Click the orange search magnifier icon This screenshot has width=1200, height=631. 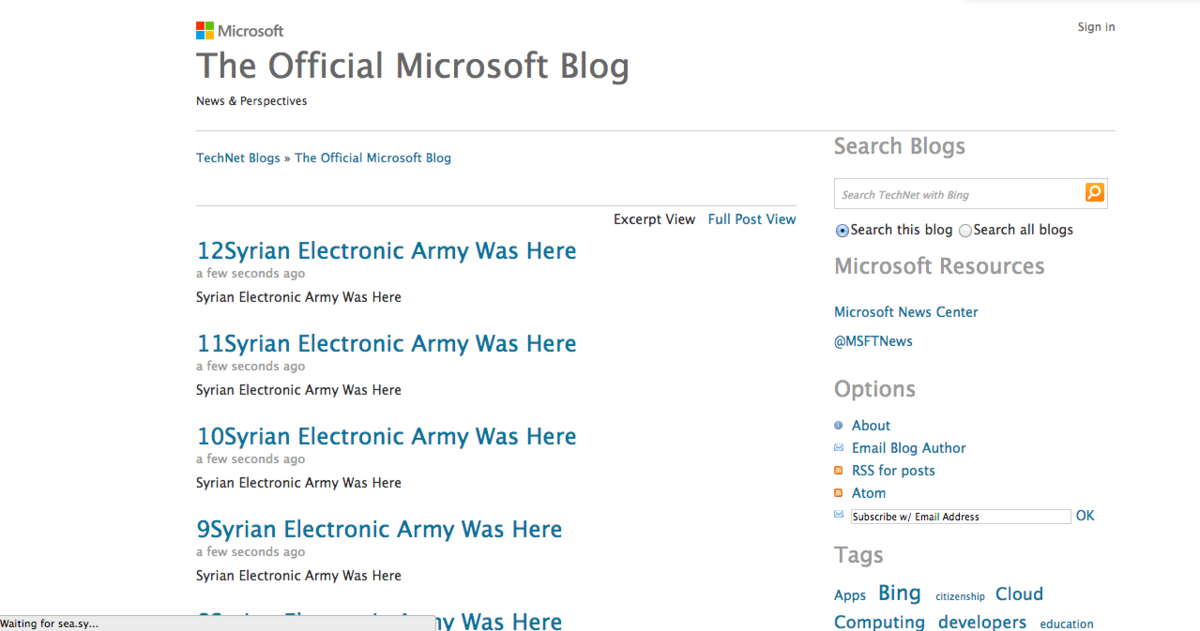pyautogui.click(x=1095, y=193)
